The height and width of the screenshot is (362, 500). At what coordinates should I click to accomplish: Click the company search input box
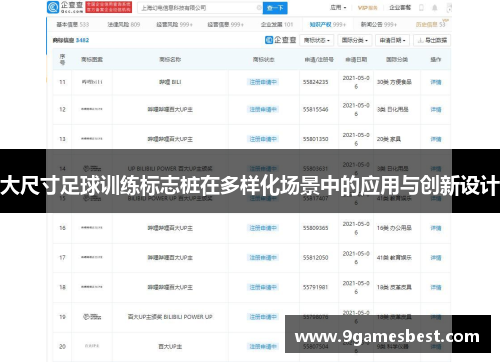point(200,8)
